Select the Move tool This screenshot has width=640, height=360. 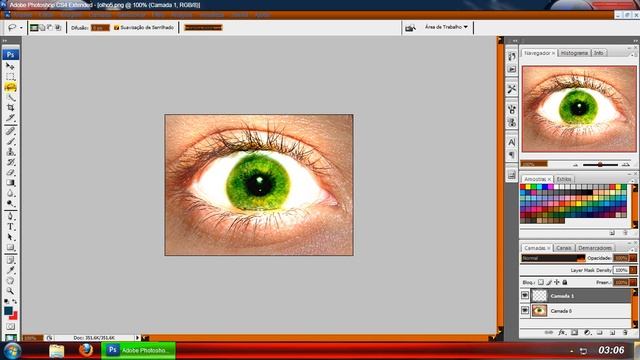click(x=10, y=66)
